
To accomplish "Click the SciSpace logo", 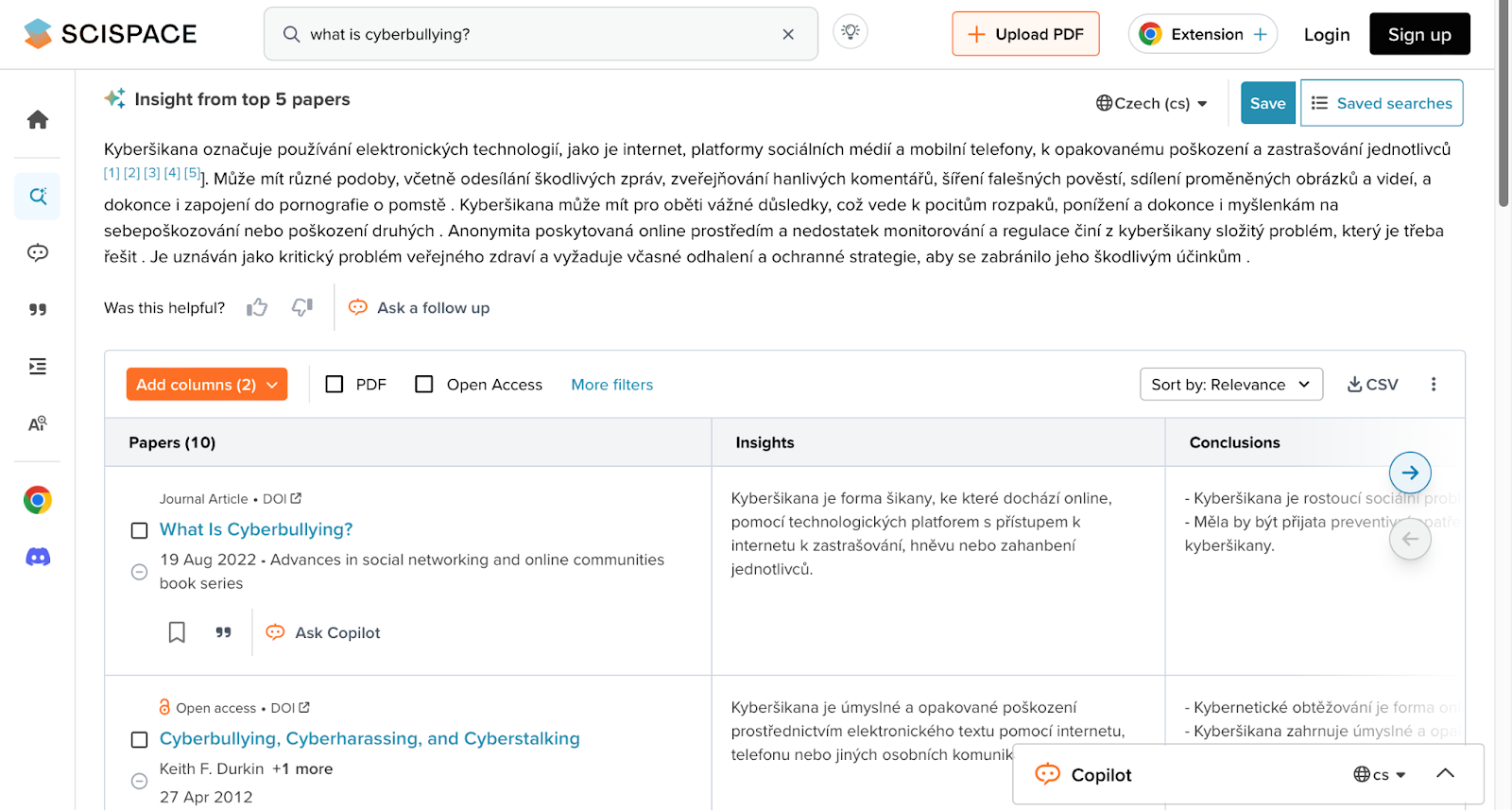I will pos(110,34).
